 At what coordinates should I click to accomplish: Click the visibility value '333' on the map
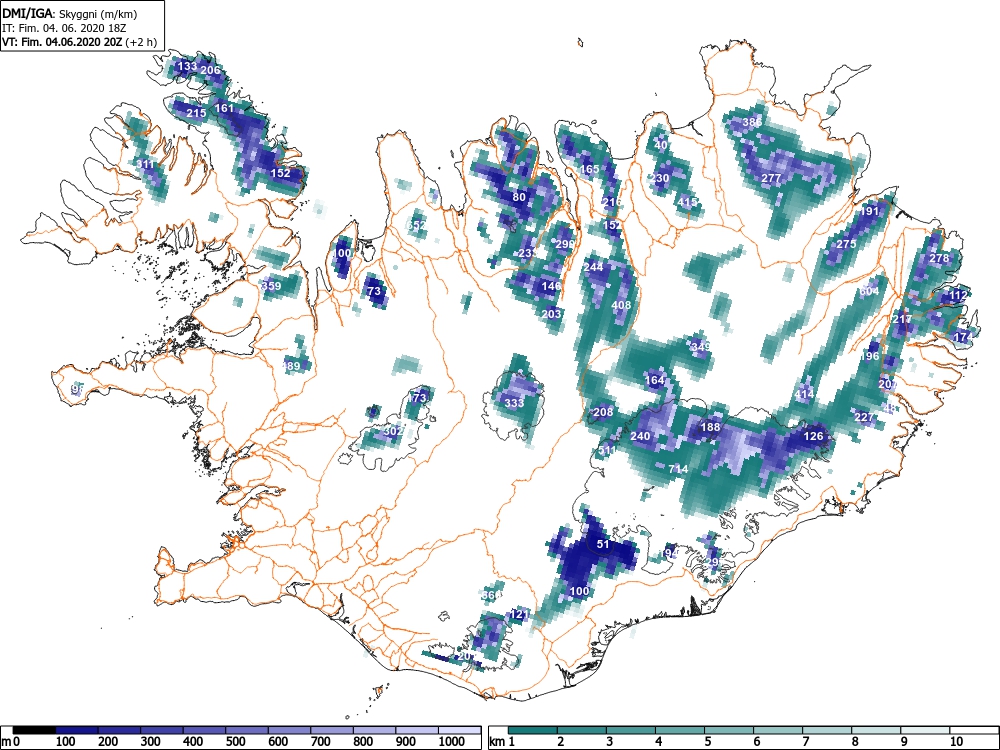click(514, 403)
